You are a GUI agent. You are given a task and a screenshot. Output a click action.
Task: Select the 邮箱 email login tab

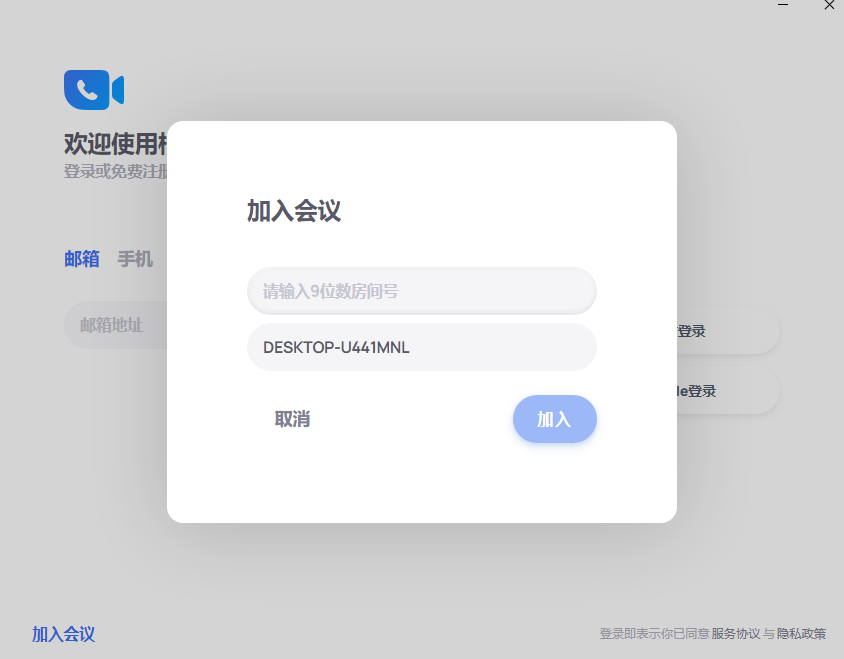click(80, 258)
